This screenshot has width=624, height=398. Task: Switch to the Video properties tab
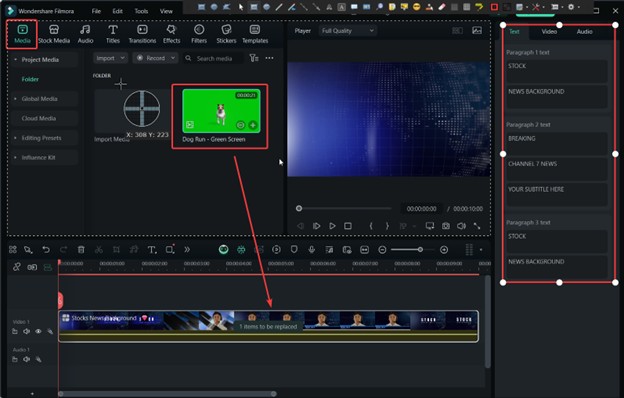pos(549,31)
